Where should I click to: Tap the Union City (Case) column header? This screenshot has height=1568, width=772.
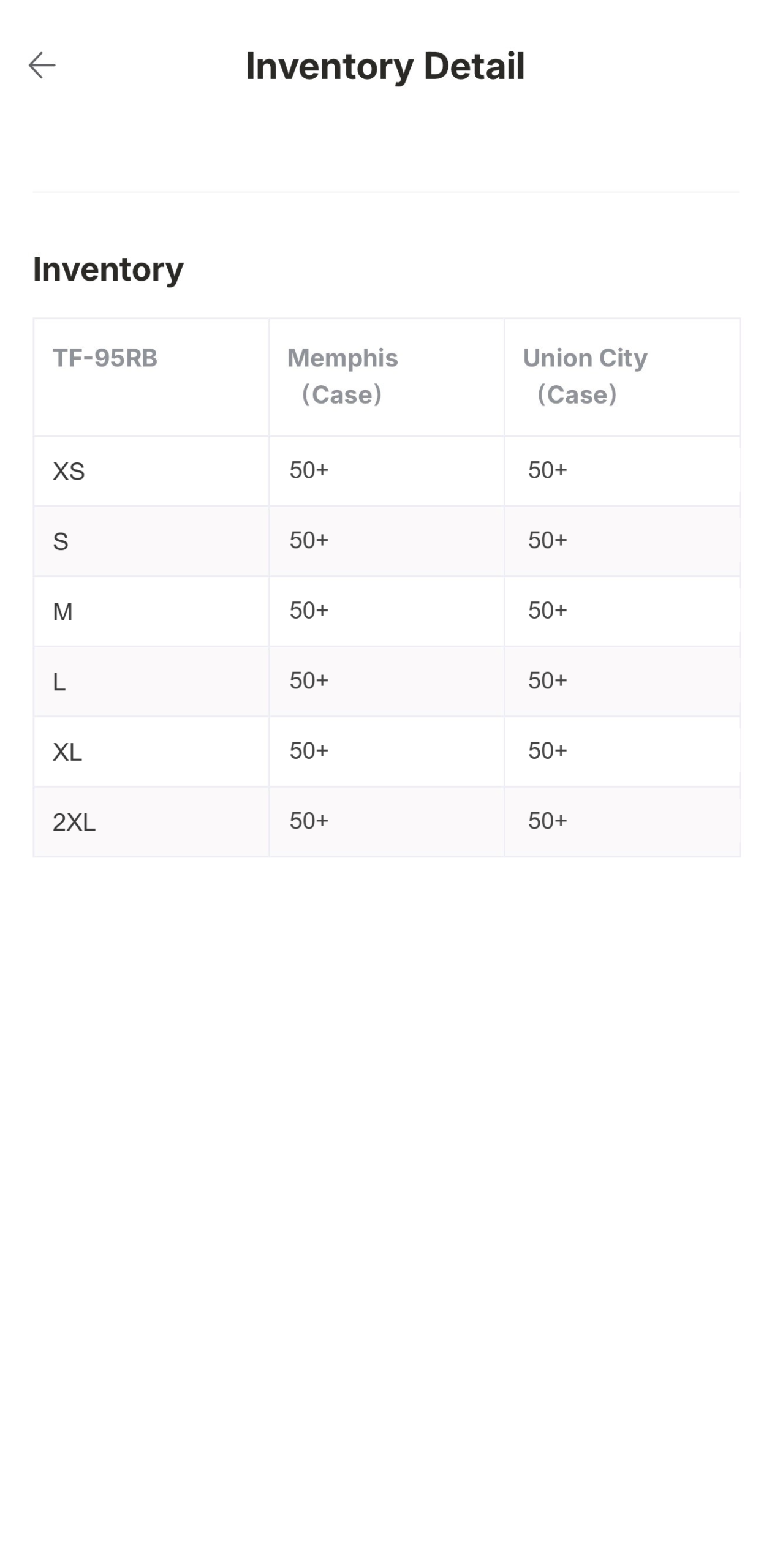[x=585, y=376]
